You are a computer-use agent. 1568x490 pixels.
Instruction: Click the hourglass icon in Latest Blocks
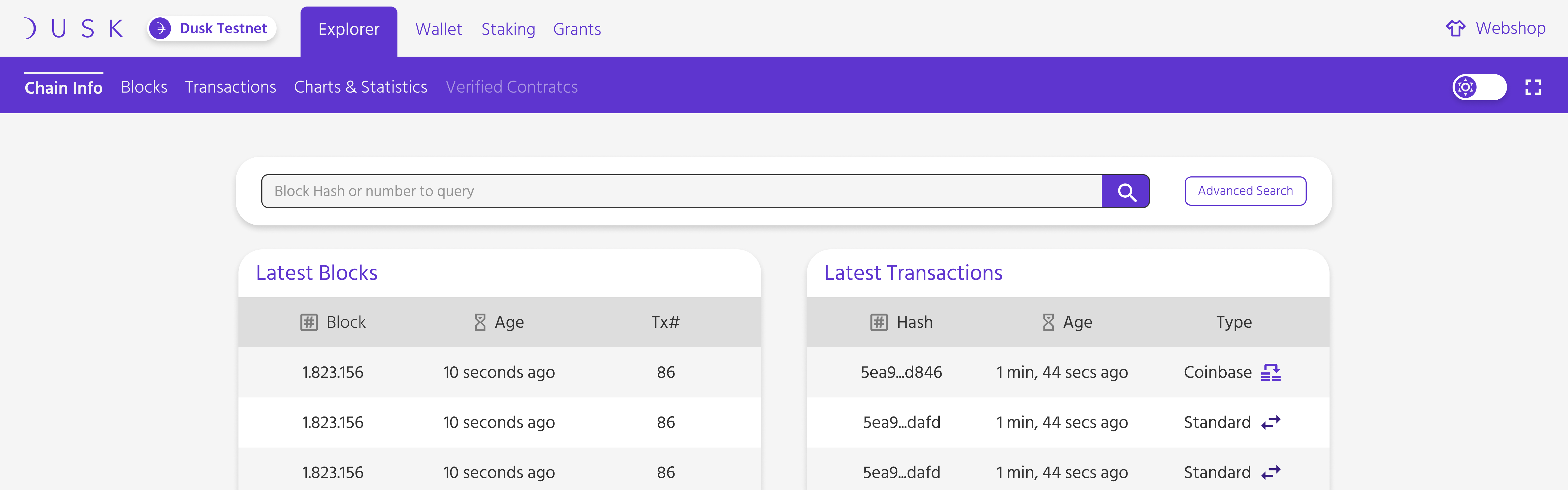(480, 322)
